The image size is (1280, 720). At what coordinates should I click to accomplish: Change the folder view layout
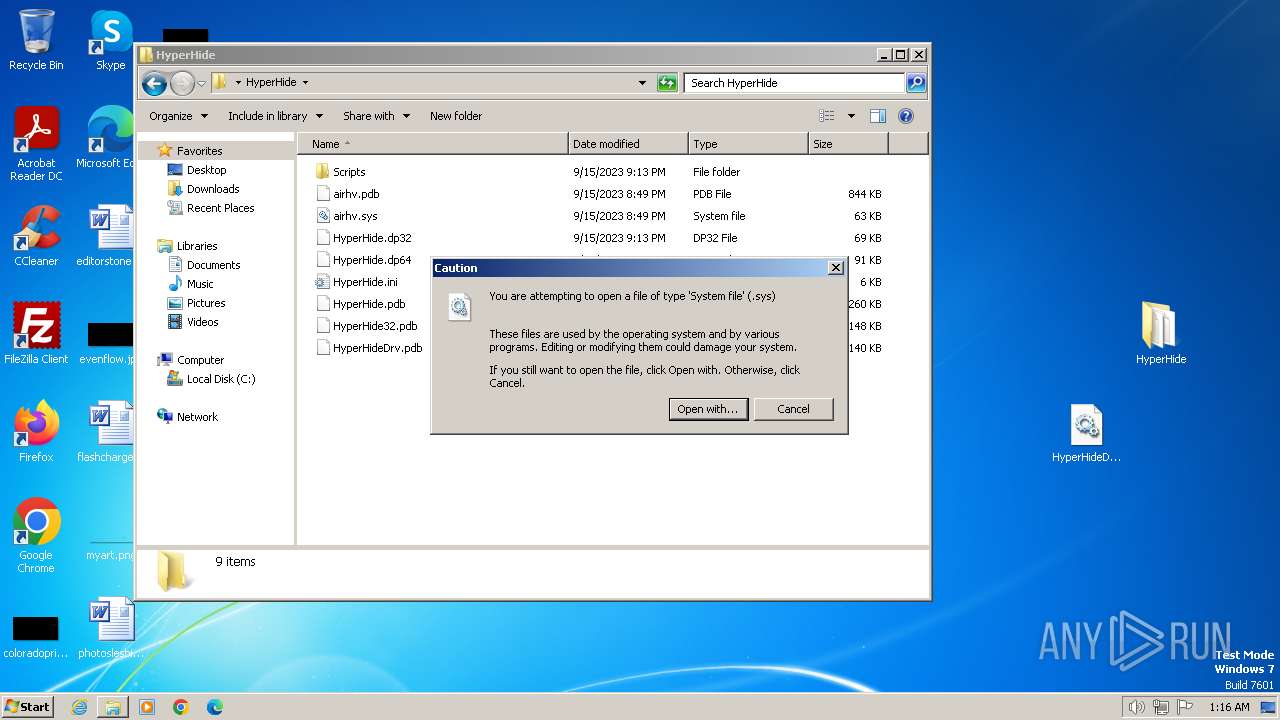[826, 116]
